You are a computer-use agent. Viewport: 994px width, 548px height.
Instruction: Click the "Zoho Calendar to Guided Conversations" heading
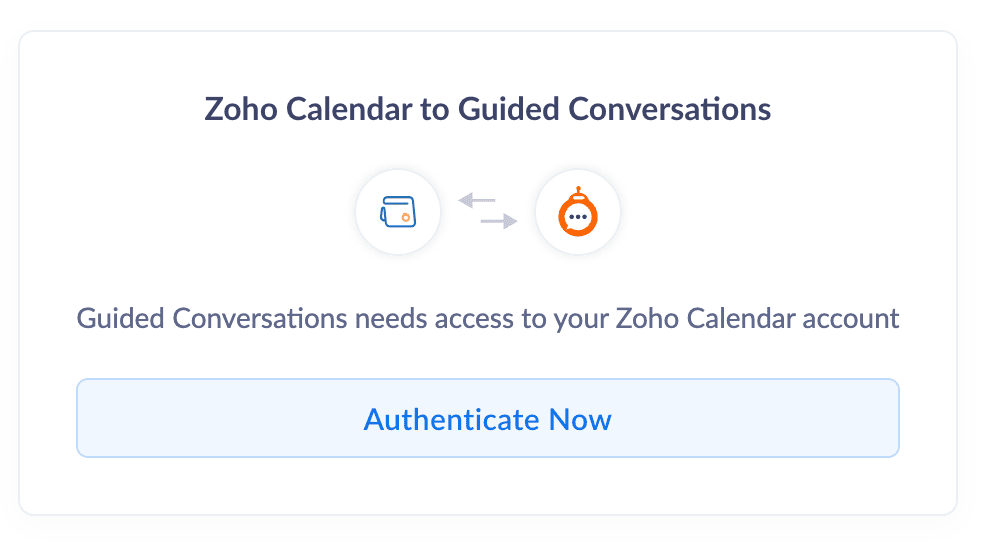tap(488, 109)
